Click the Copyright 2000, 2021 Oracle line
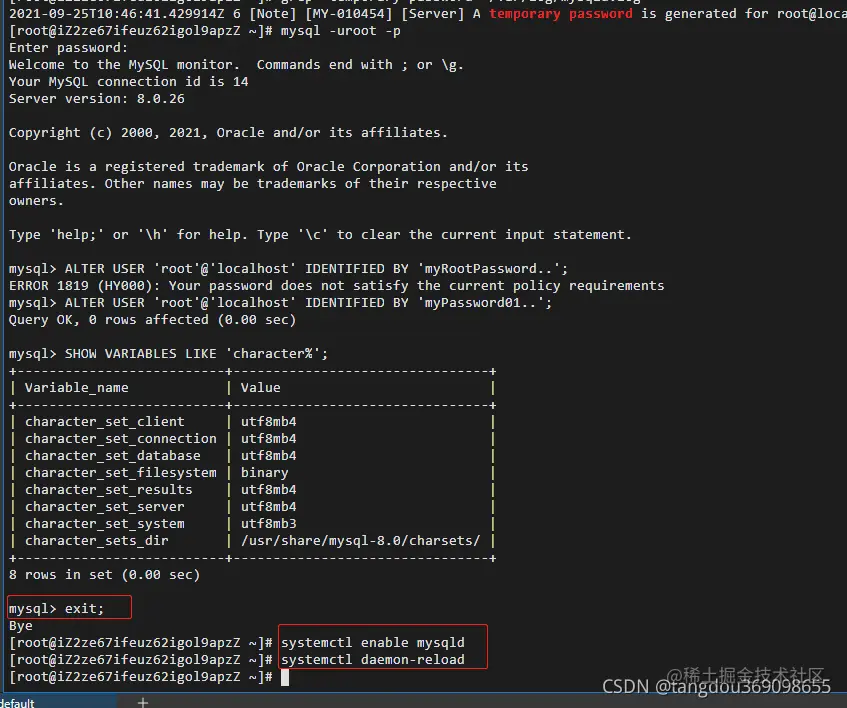The image size is (847, 708). coord(228,132)
